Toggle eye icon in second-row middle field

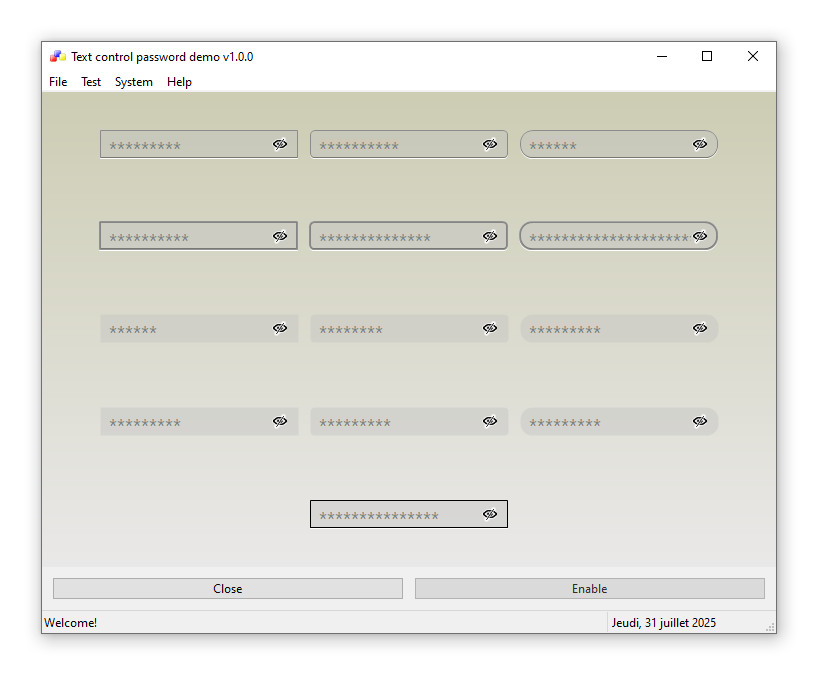tap(490, 236)
